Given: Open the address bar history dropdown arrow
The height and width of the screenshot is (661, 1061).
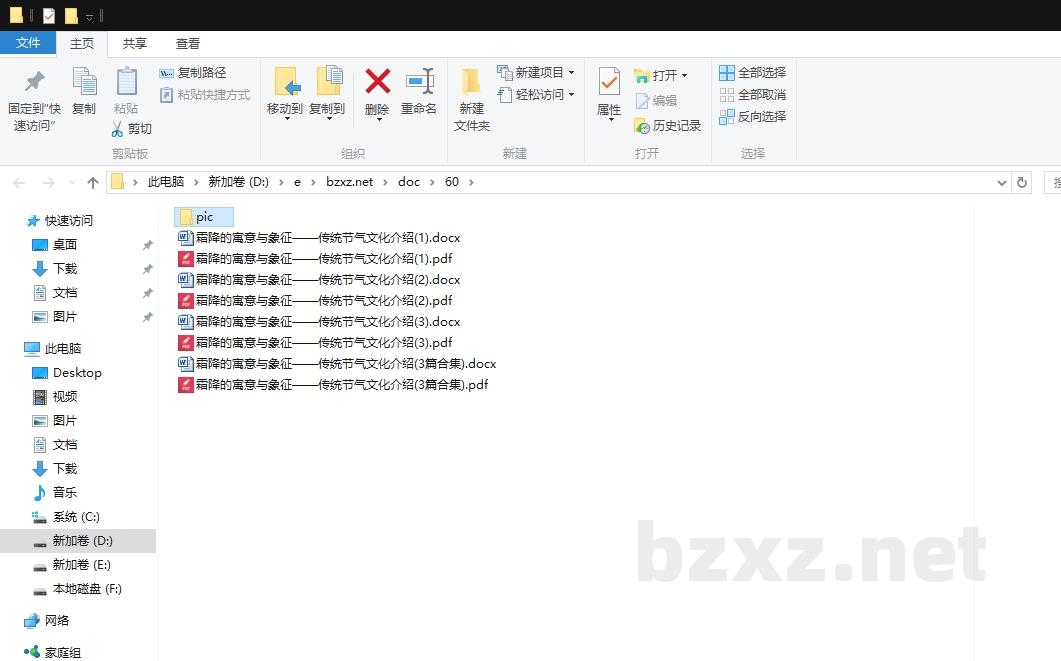Looking at the screenshot, I should (x=1002, y=182).
